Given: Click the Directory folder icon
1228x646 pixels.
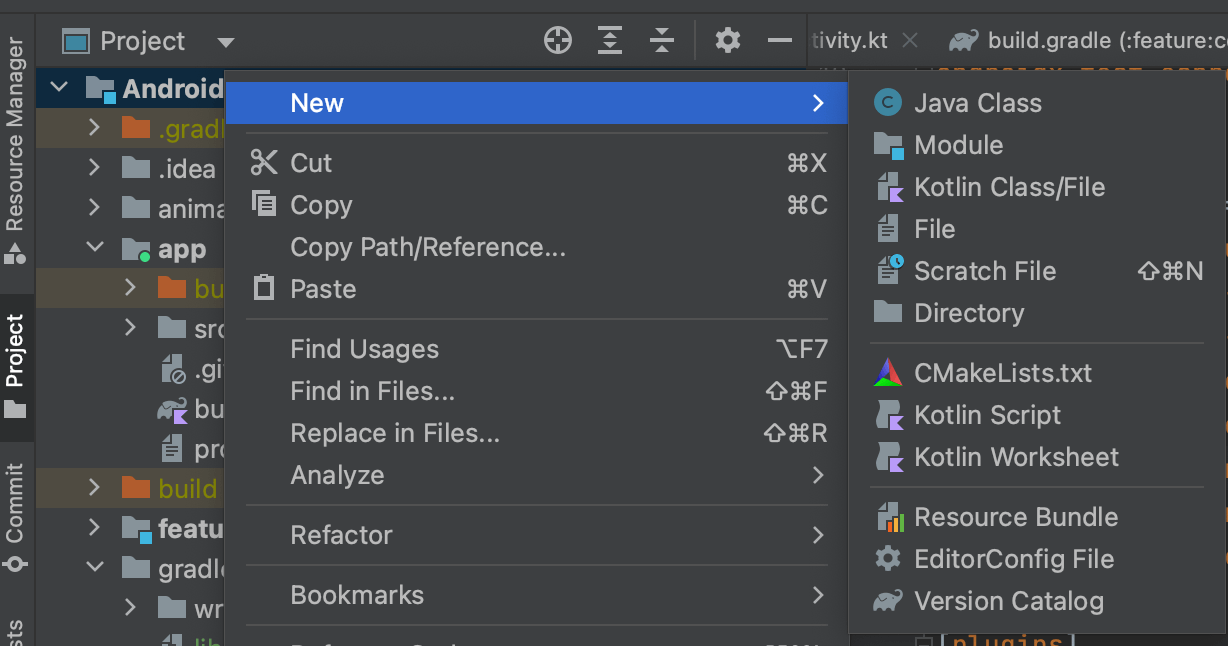Looking at the screenshot, I should [888, 312].
